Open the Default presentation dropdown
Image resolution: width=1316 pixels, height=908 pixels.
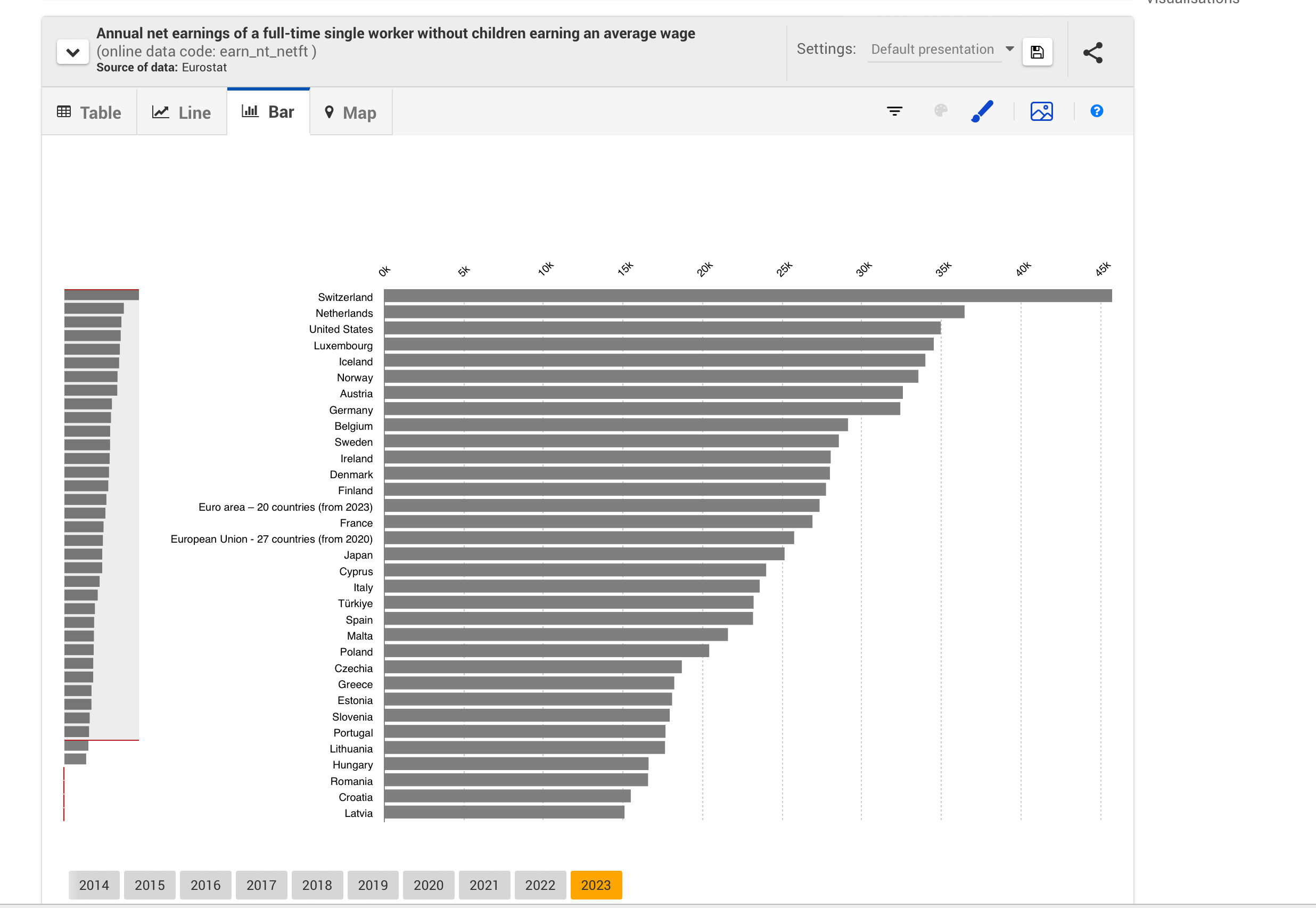click(x=932, y=50)
